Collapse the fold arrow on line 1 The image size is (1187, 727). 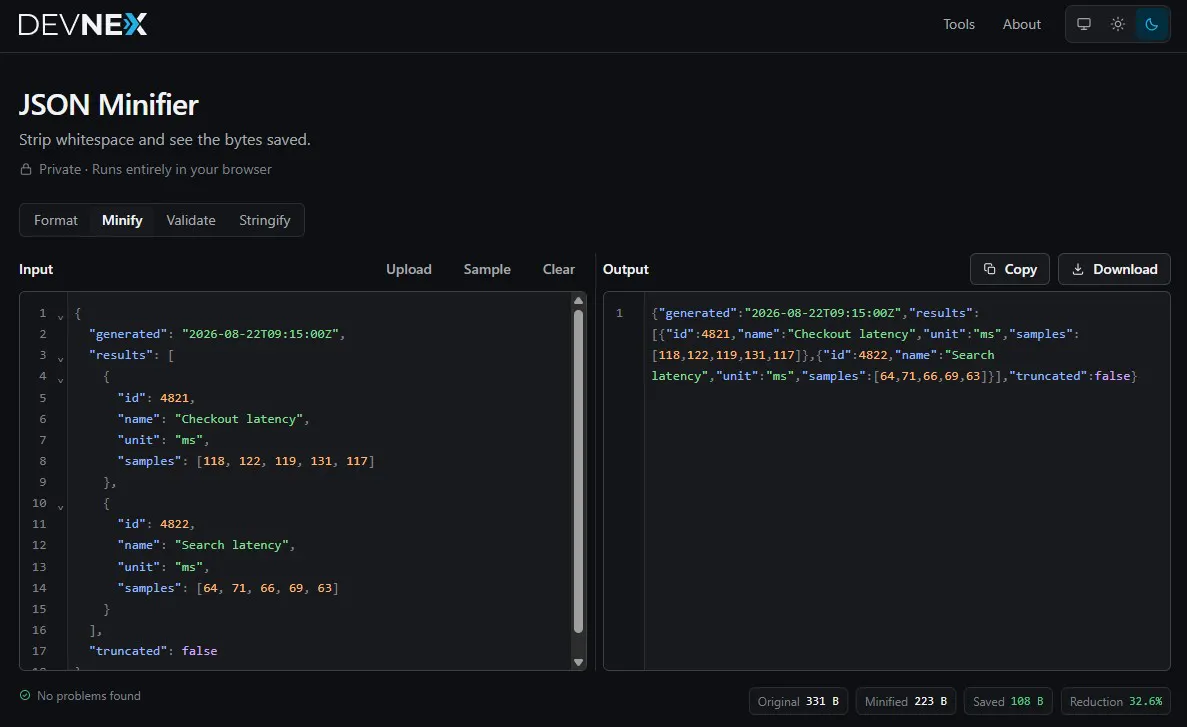[x=61, y=317]
